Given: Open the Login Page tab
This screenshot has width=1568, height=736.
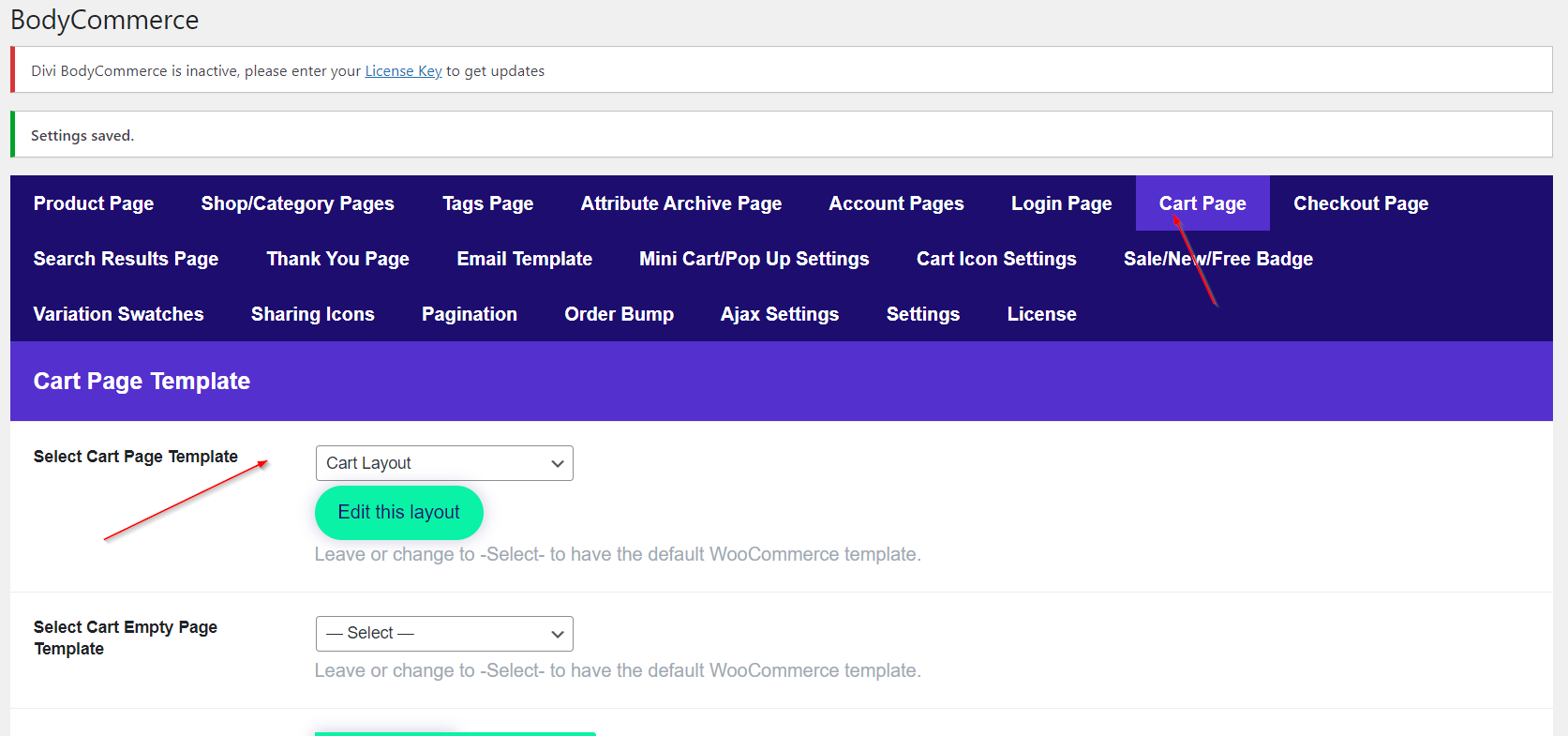Looking at the screenshot, I should click(1061, 203).
